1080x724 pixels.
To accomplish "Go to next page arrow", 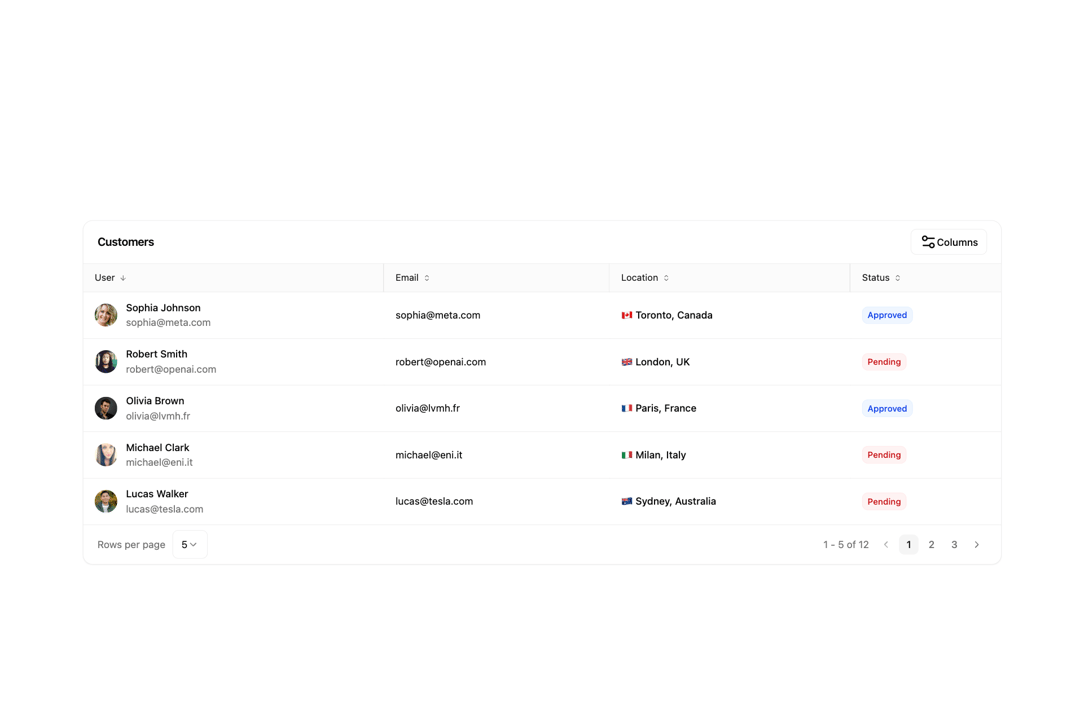I will (977, 545).
